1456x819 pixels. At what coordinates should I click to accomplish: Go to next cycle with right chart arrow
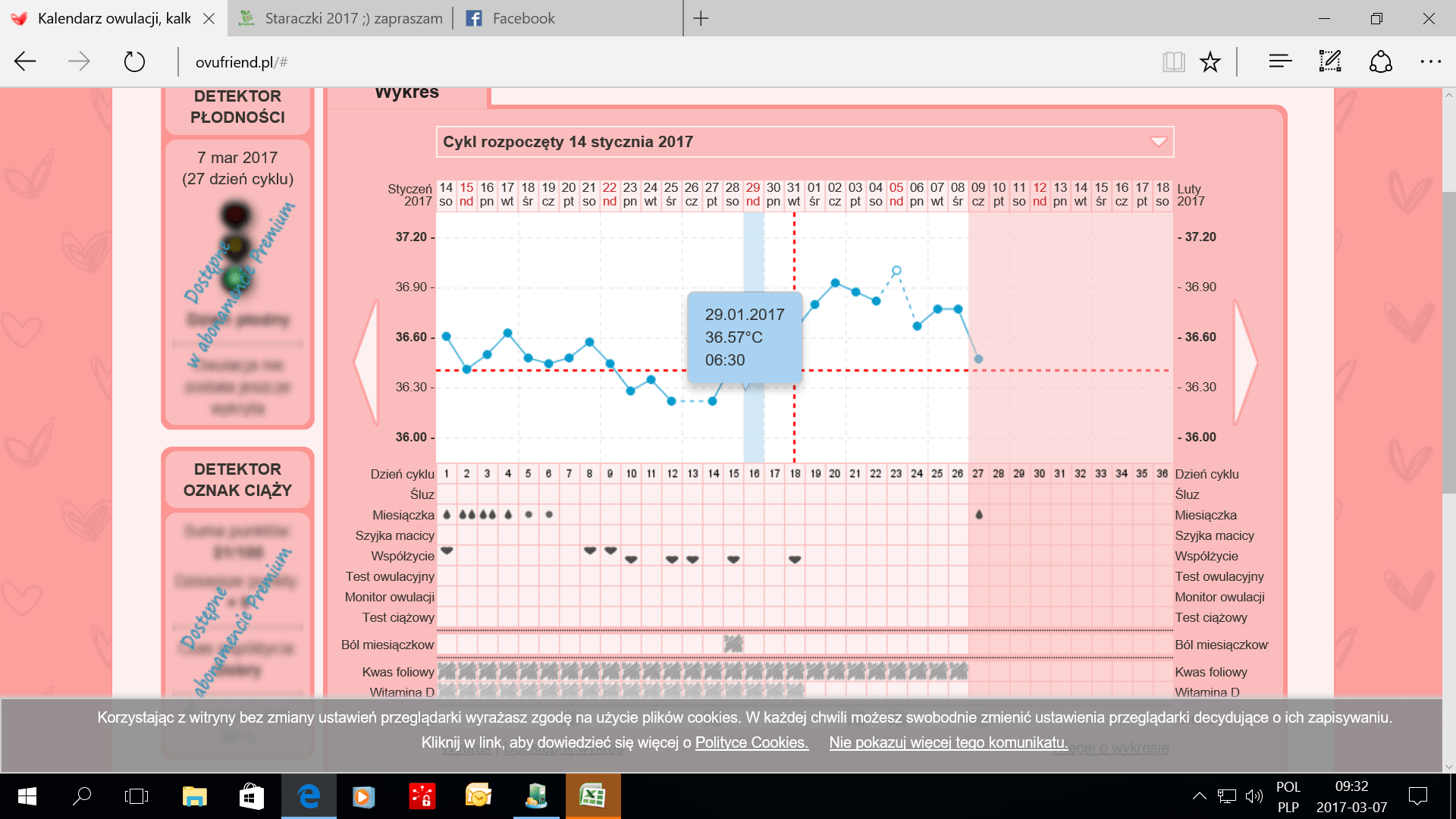point(1245,362)
